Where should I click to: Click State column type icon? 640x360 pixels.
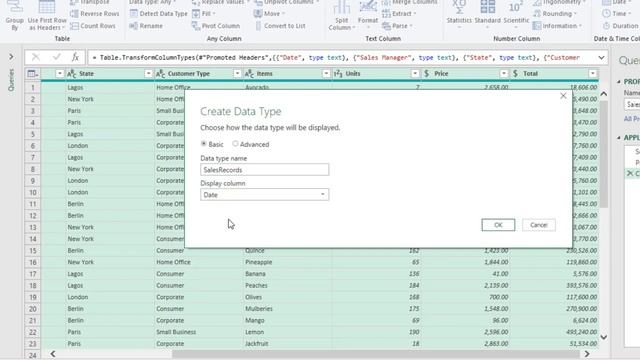71,73
